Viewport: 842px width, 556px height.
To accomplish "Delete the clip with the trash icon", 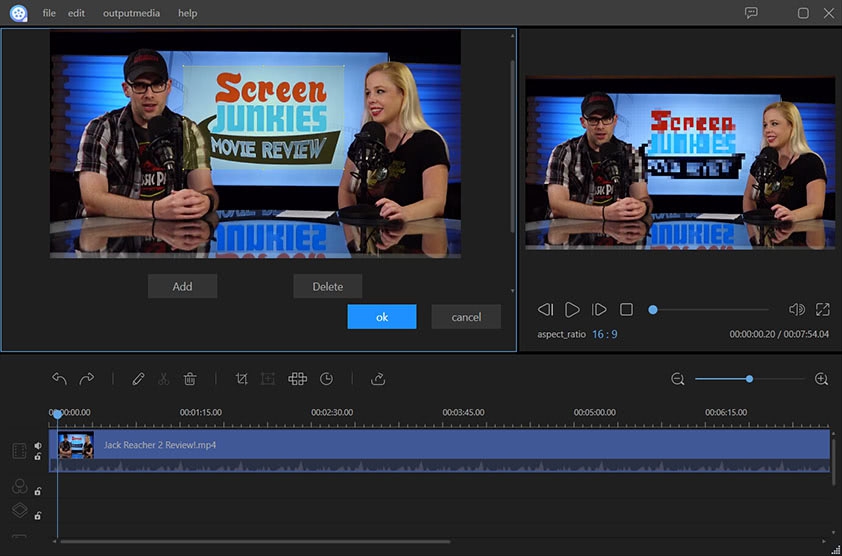I will 190,379.
